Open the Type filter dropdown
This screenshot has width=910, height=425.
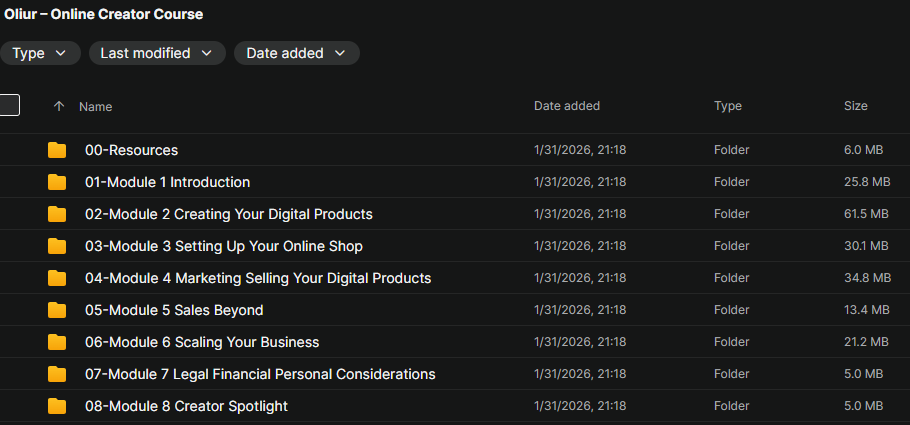tap(40, 53)
